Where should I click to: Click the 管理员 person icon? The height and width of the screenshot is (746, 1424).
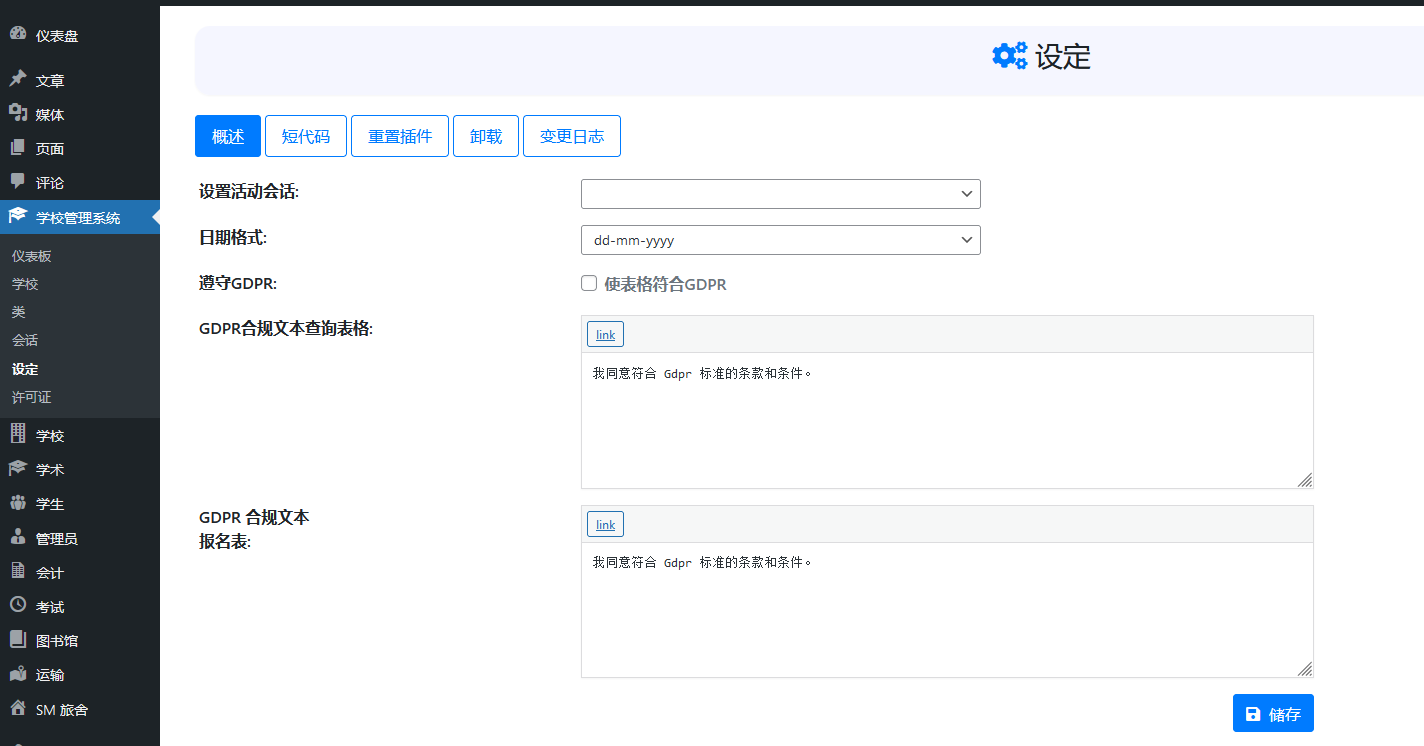[x=18, y=538]
